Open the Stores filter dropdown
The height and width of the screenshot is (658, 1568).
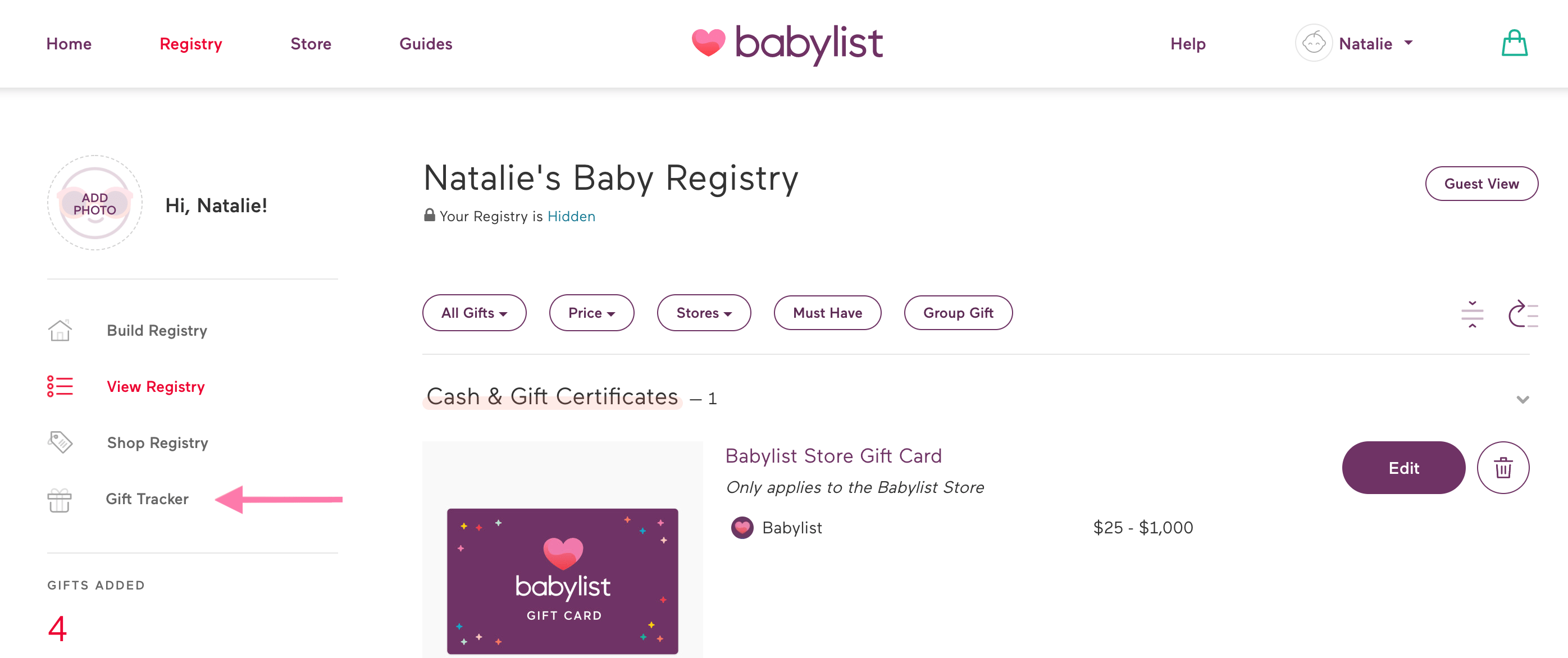click(x=703, y=312)
